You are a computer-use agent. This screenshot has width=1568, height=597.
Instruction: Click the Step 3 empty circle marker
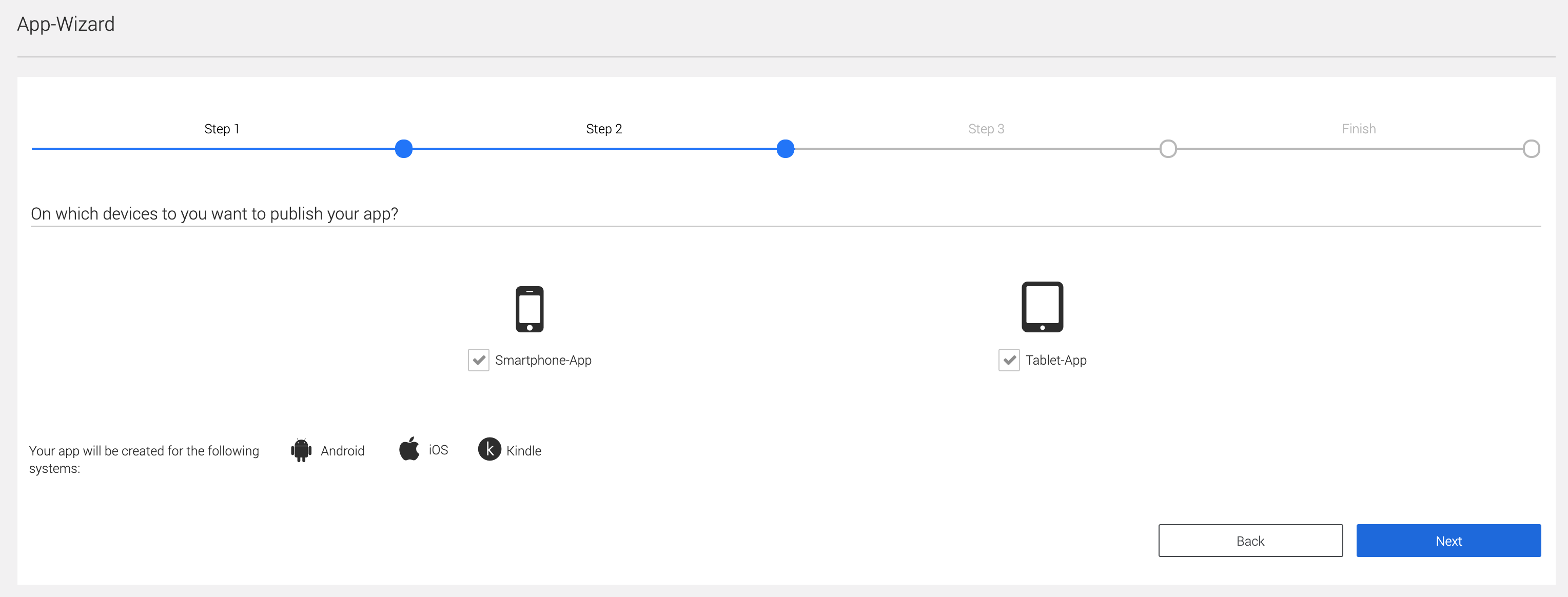click(x=1167, y=149)
